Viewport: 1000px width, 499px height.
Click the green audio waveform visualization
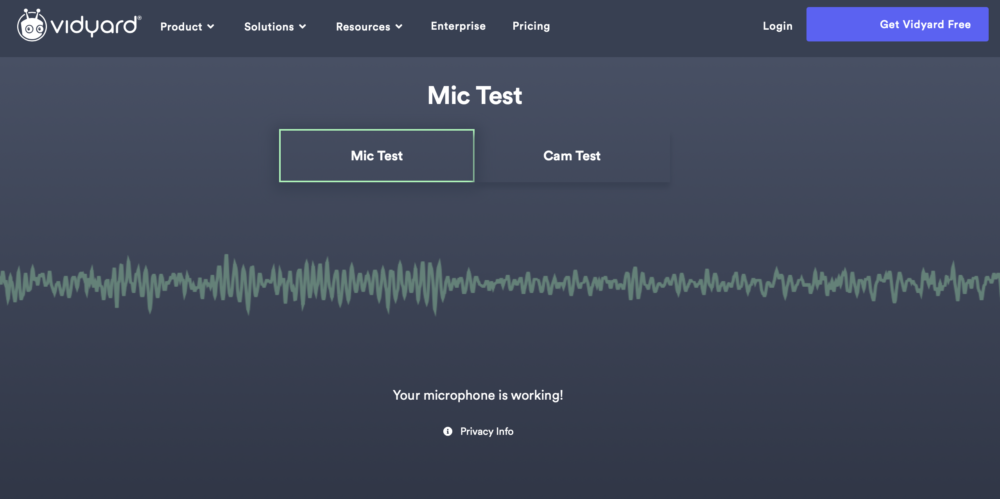(500, 284)
